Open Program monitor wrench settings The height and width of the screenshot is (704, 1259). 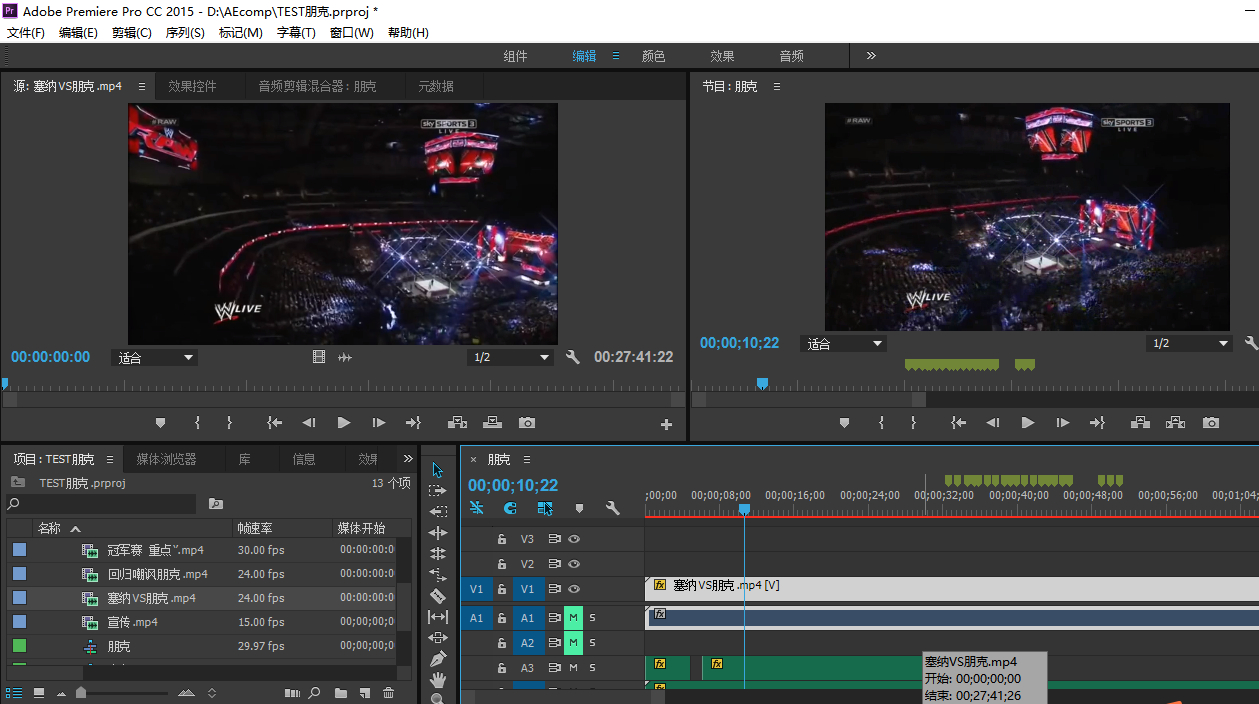pos(1251,343)
